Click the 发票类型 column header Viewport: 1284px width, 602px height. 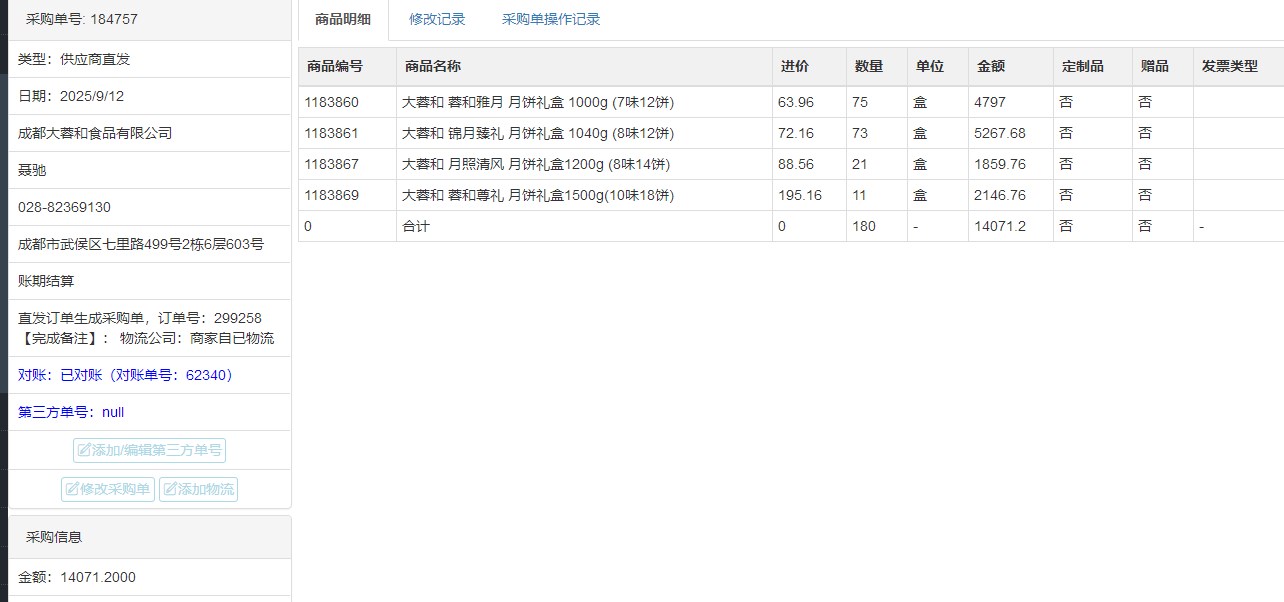(1230, 66)
